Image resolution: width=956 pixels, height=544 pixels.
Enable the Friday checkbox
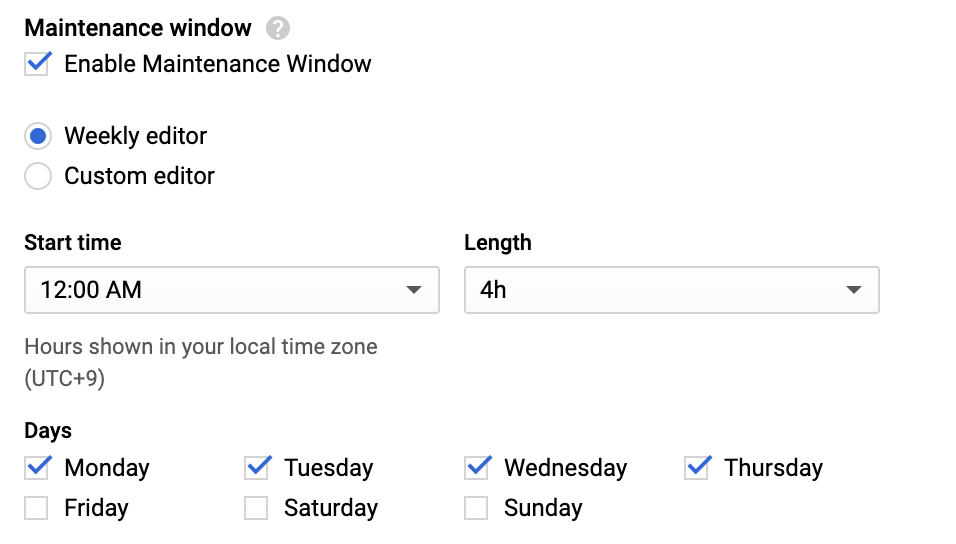click(x=37, y=508)
